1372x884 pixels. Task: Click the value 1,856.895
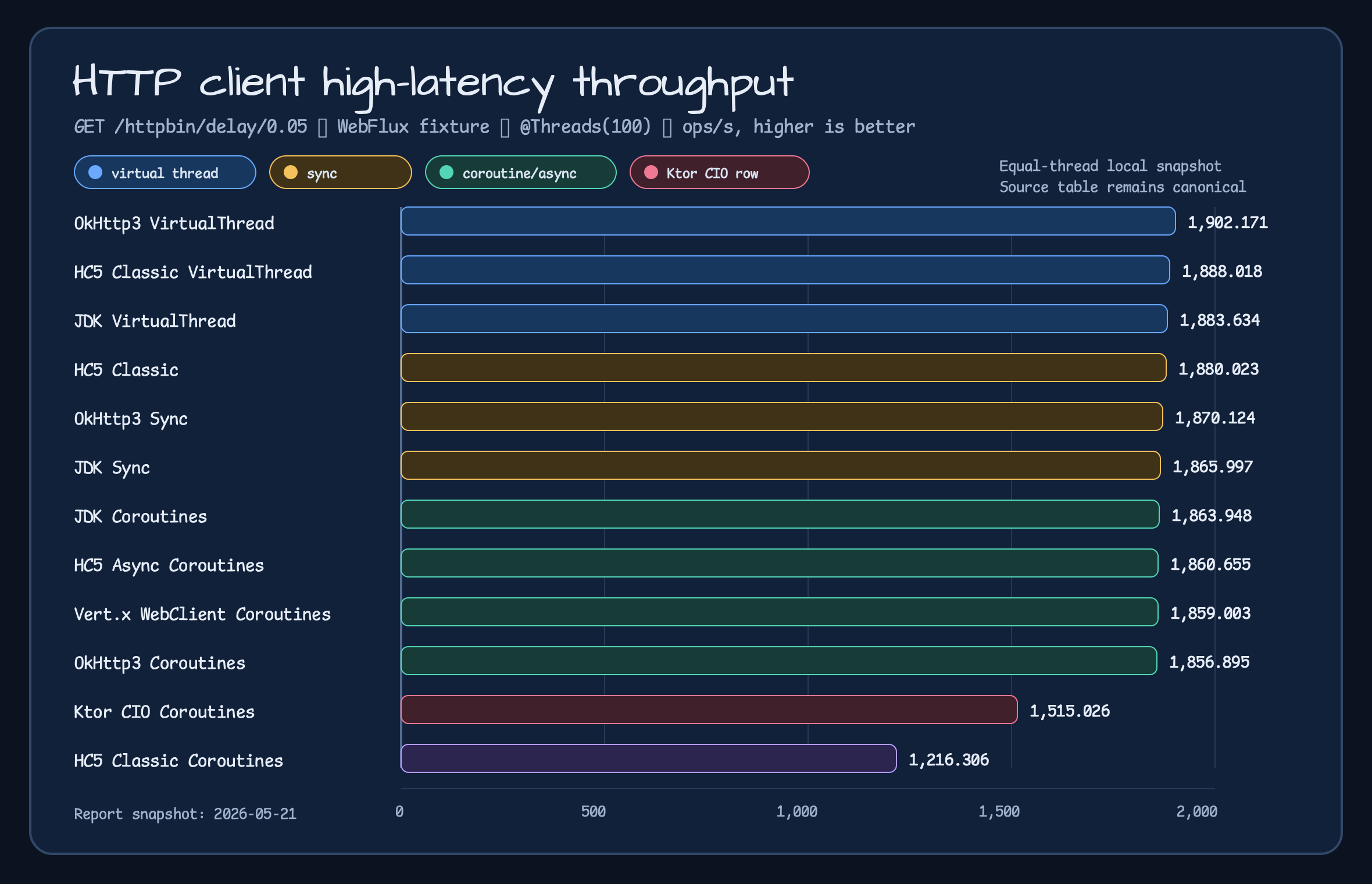(1209, 662)
